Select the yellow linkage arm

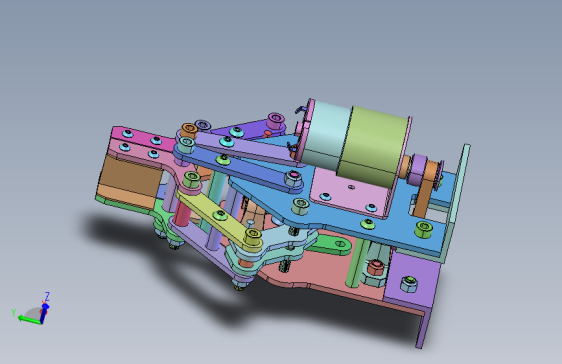pos(219,219)
